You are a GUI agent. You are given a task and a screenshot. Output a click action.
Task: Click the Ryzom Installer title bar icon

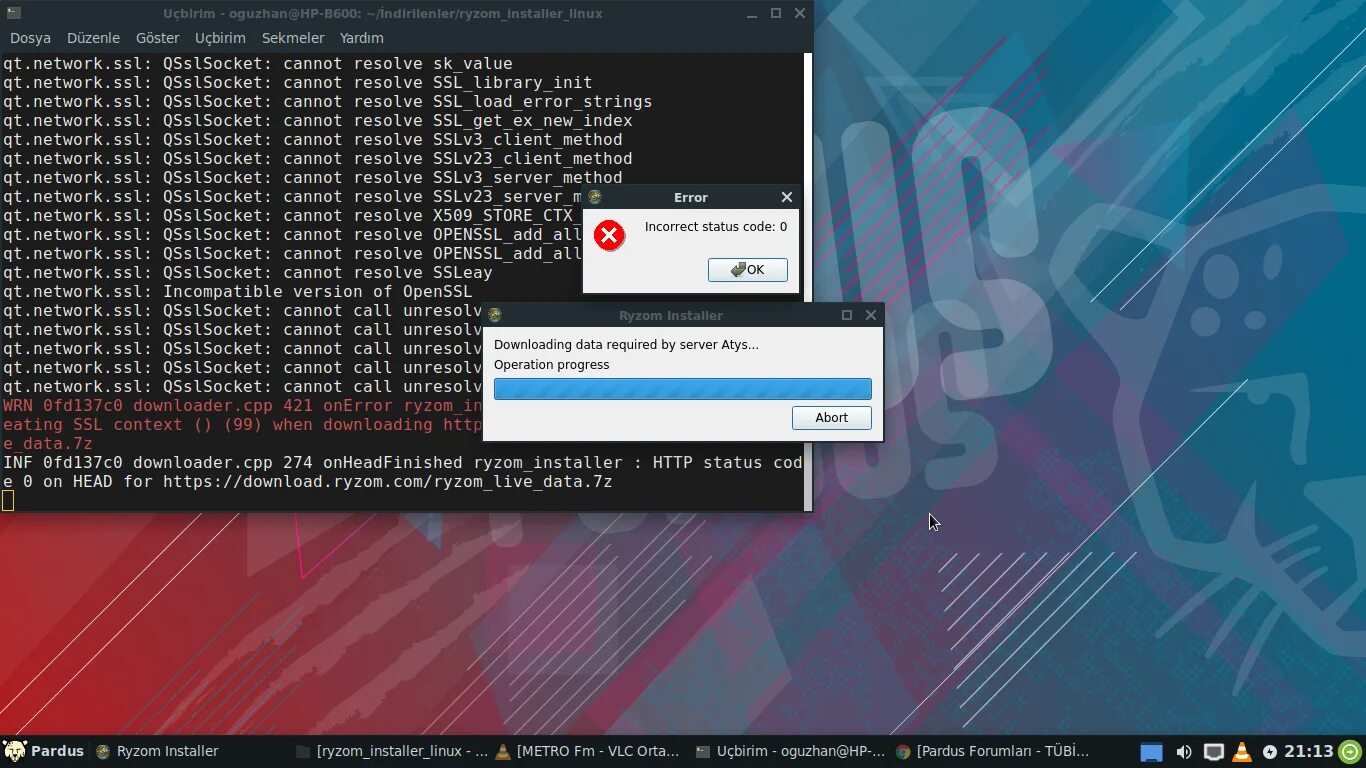click(494, 315)
